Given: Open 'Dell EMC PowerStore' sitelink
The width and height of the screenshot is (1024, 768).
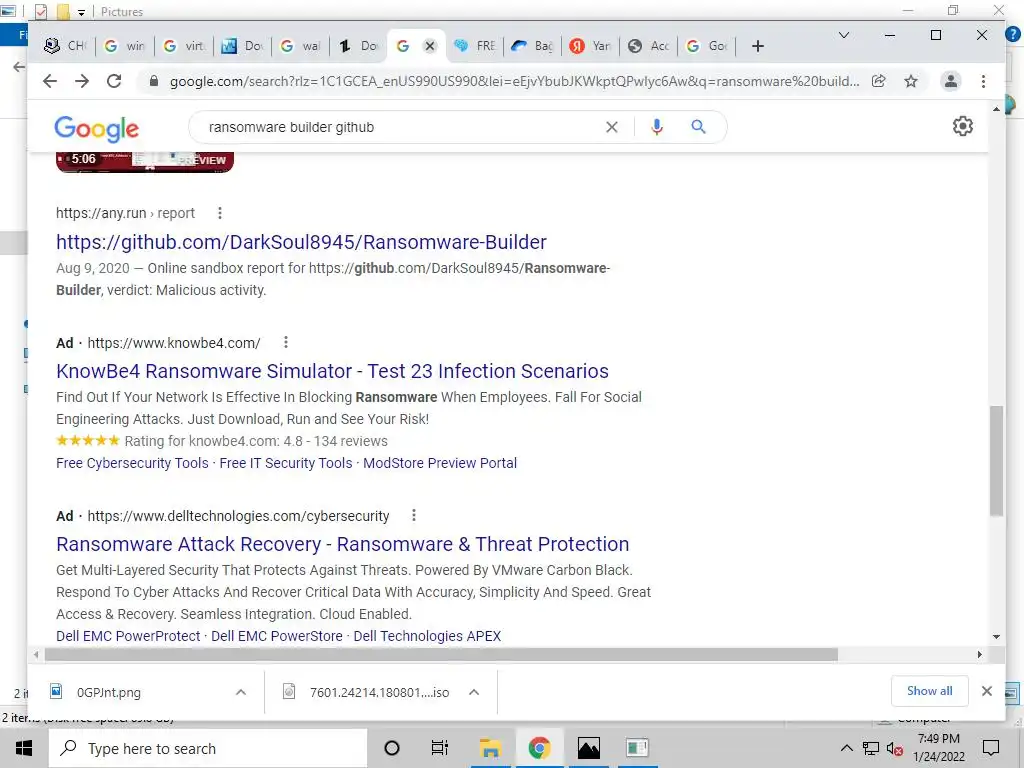Looking at the screenshot, I should coord(277,636).
